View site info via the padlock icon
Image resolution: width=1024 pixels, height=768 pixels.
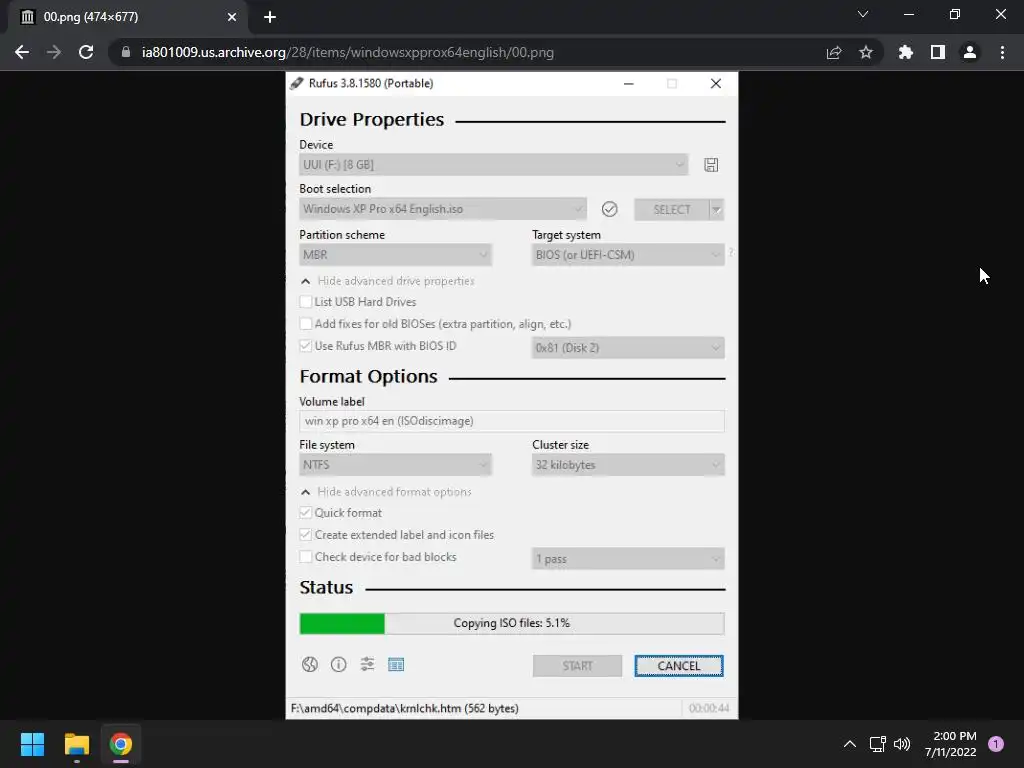(126, 52)
